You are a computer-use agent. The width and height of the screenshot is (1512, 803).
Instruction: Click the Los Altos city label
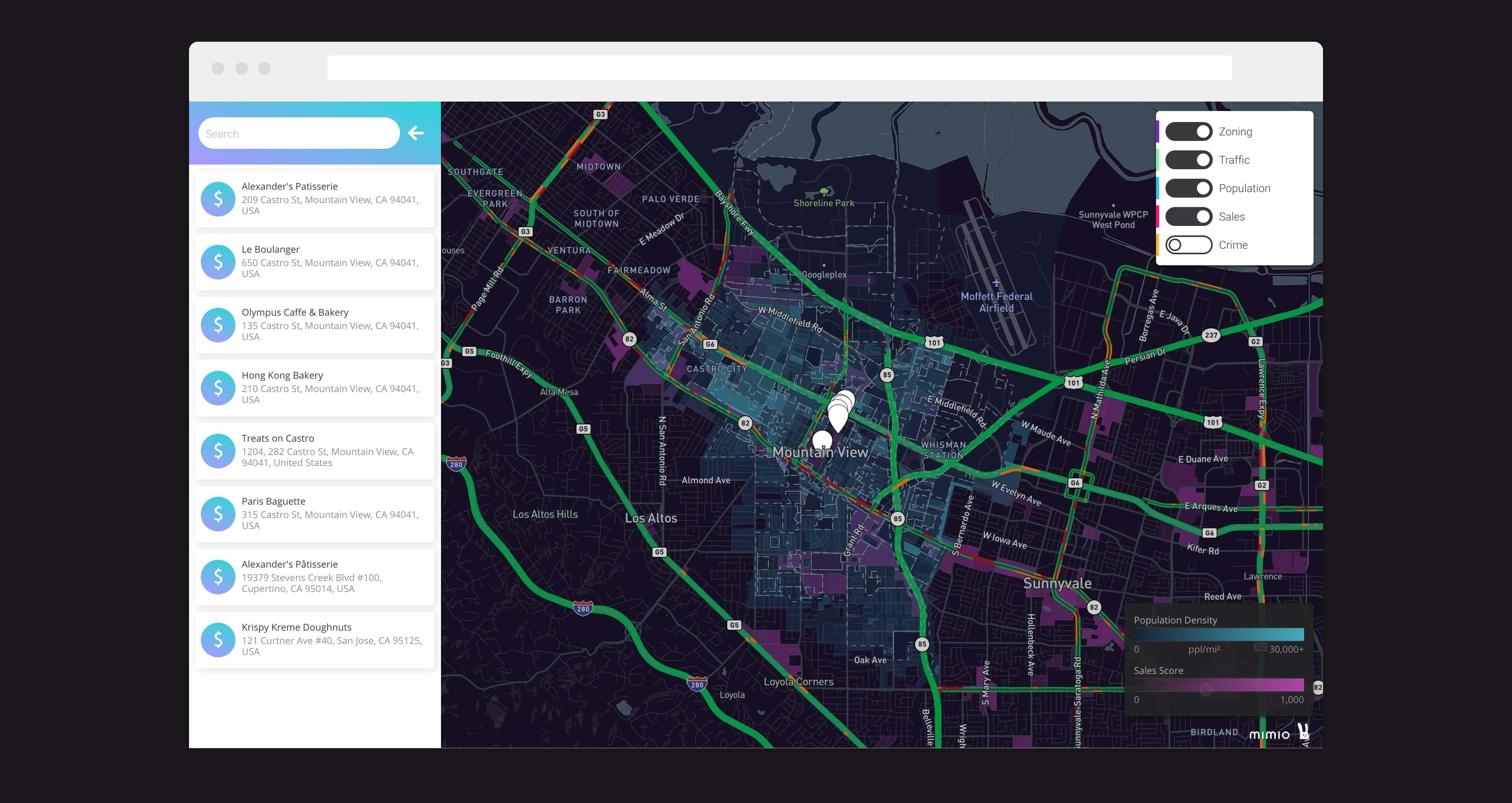tap(651, 518)
